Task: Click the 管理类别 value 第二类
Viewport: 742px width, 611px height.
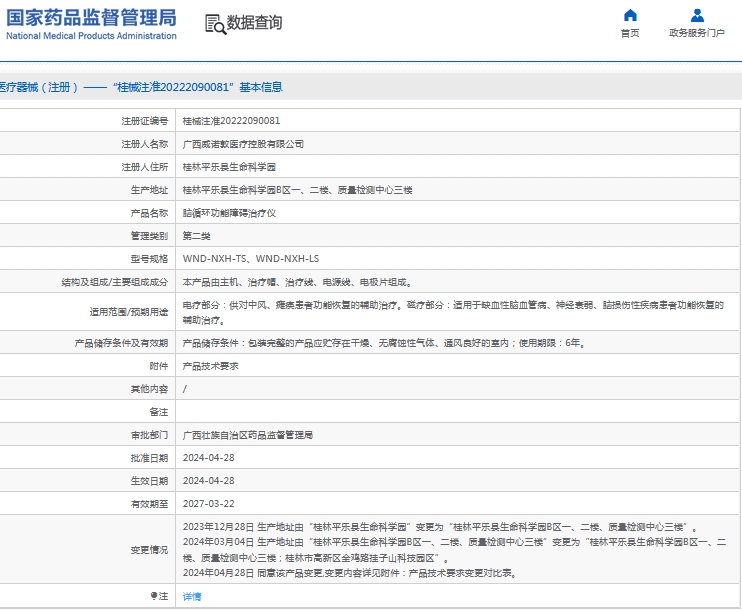Action: click(x=196, y=236)
